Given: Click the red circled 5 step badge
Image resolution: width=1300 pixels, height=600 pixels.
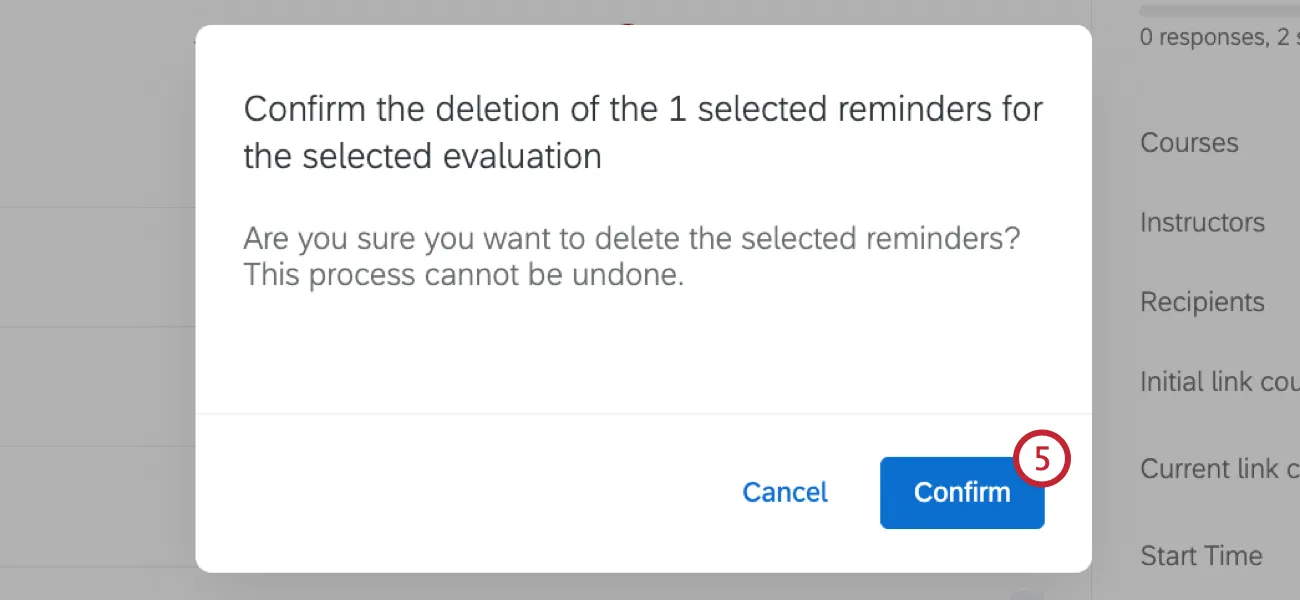Looking at the screenshot, I should (1043, 458).
